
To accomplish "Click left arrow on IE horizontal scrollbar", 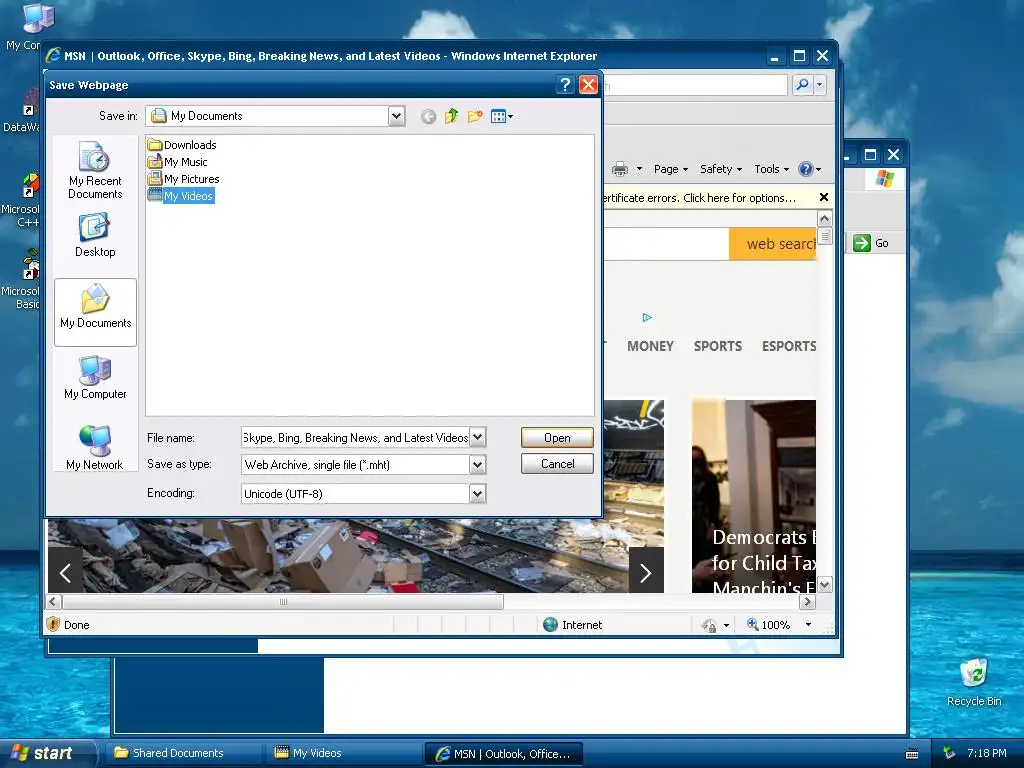I will (54, 601).
